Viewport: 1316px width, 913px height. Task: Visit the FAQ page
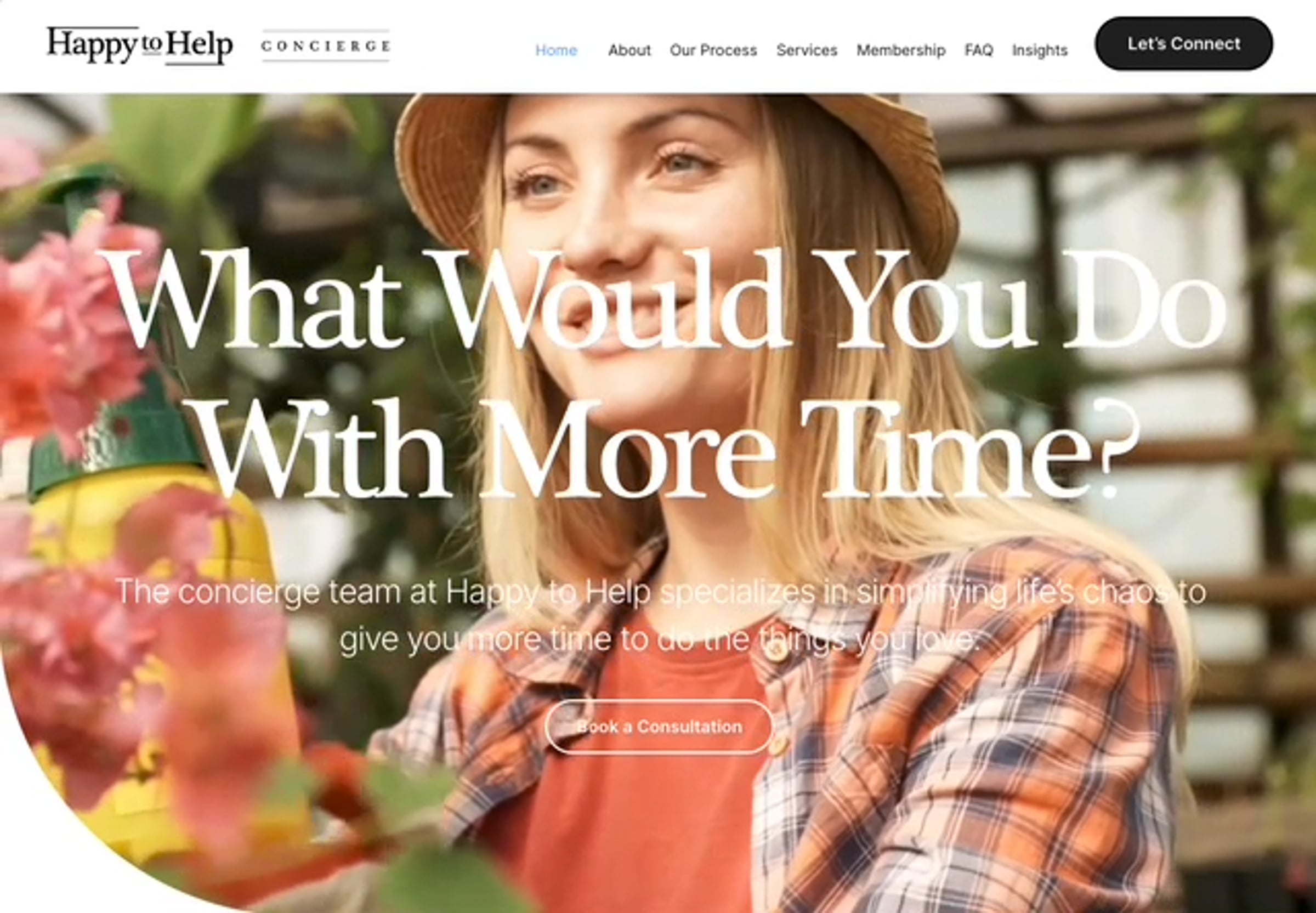[979, 50]
